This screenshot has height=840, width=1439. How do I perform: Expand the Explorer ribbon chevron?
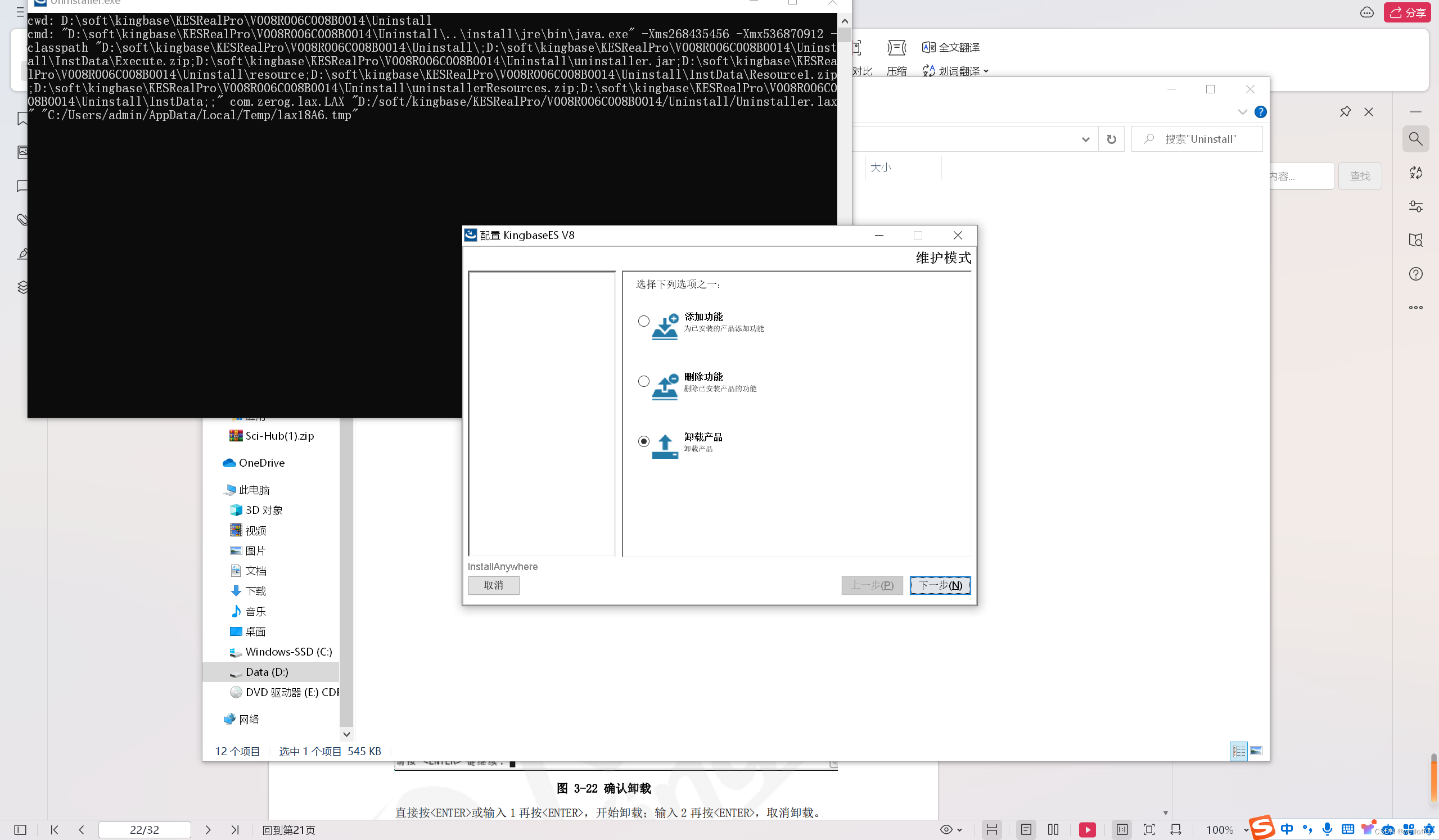(x=1242, y=112)
